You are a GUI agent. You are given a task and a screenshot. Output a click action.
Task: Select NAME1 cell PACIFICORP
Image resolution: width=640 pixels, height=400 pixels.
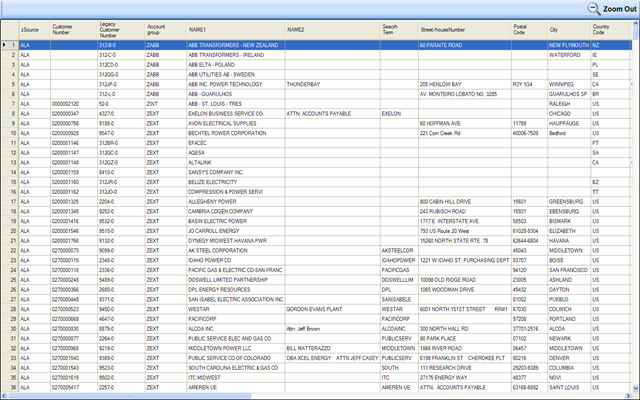tap(236, 319)
